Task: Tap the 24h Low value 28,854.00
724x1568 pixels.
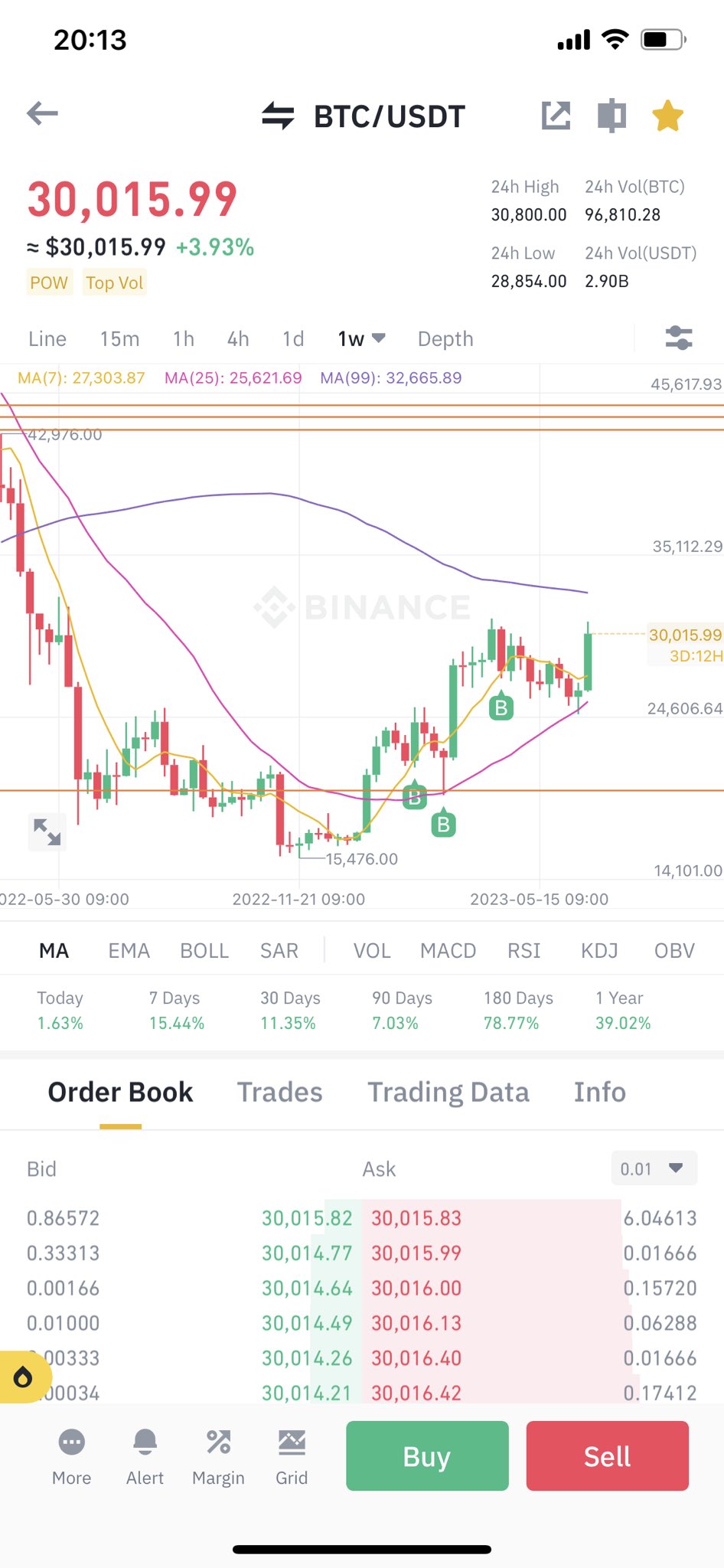Action: [529, 281]
